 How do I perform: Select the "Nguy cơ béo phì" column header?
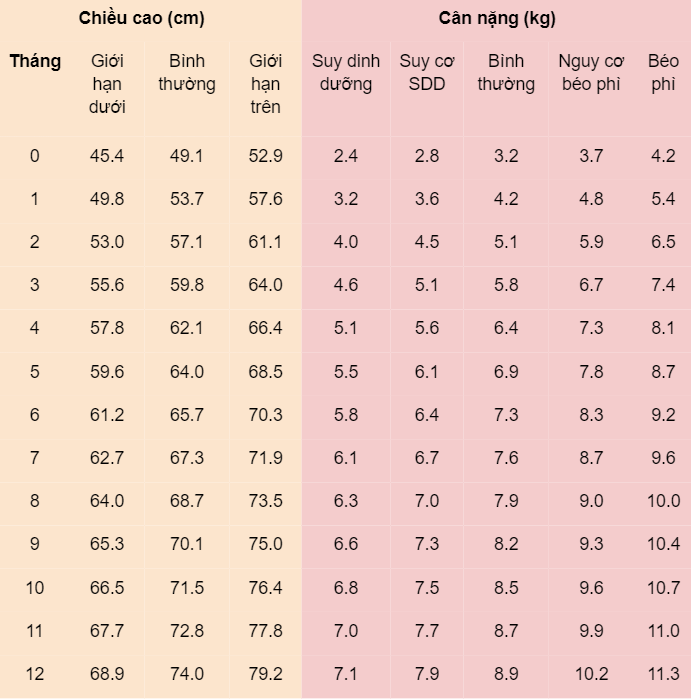(591, 73)
